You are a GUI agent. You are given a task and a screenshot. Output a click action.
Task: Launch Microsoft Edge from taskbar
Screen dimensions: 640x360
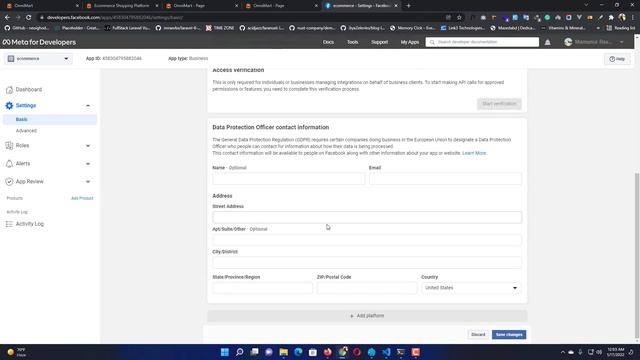point(298,352)
